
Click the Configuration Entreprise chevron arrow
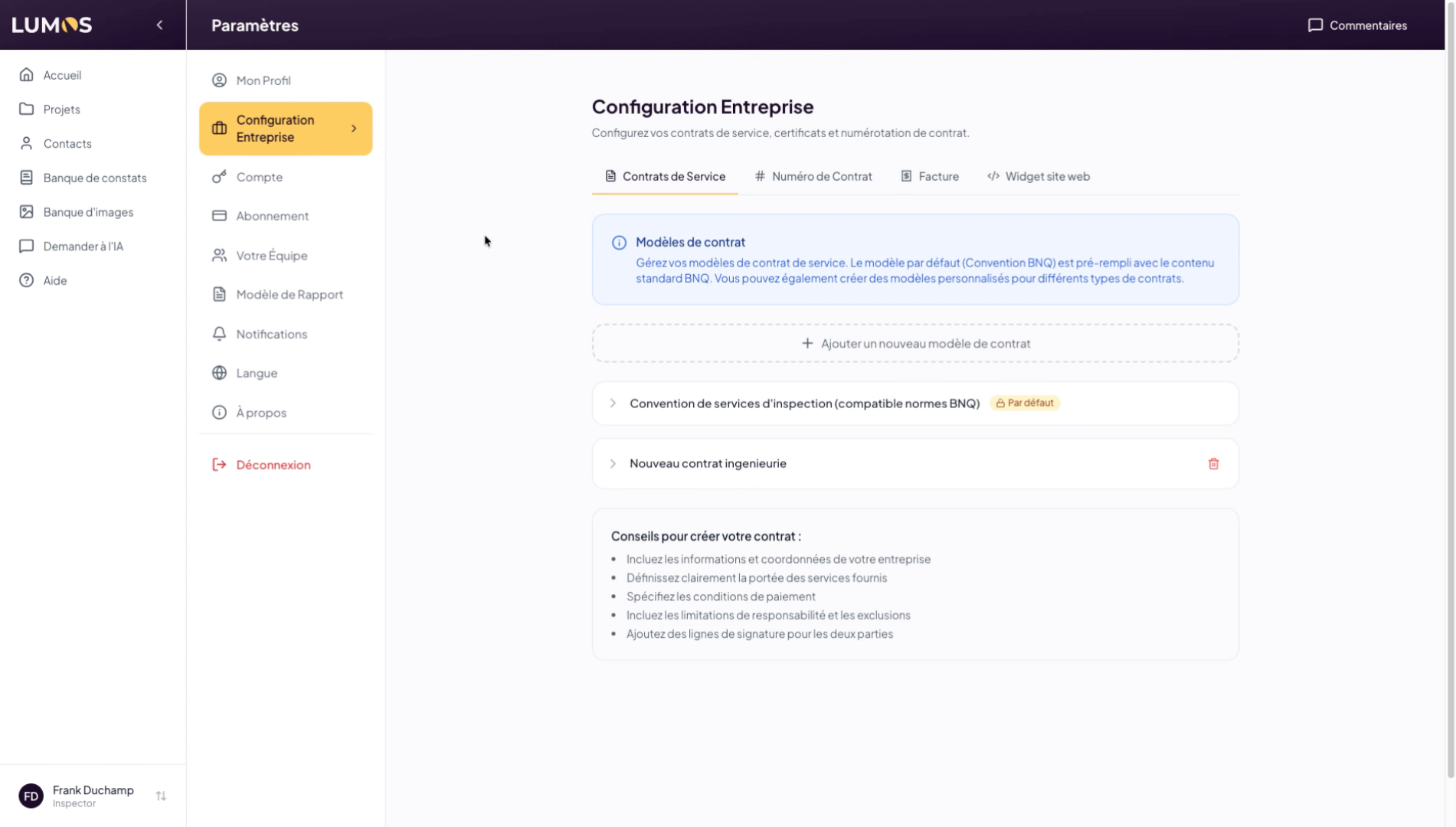coord(354,129)
